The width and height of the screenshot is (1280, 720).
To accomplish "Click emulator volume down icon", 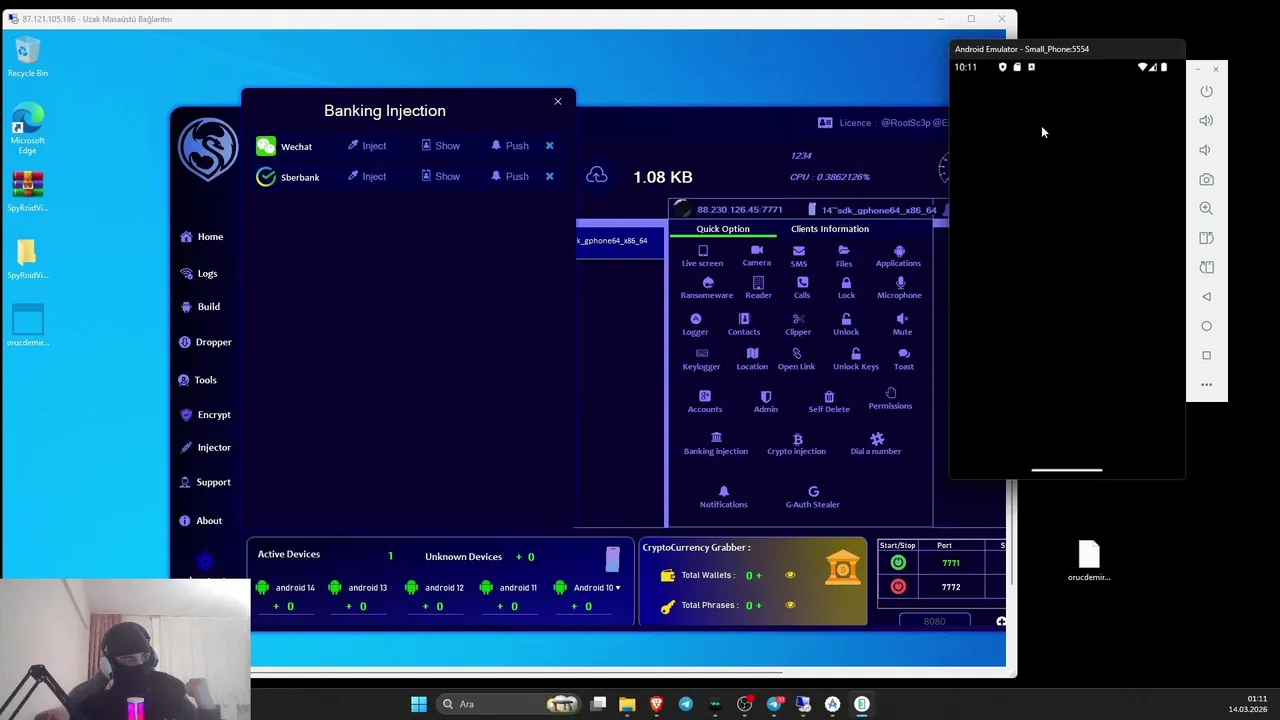I will (1206, 150).
